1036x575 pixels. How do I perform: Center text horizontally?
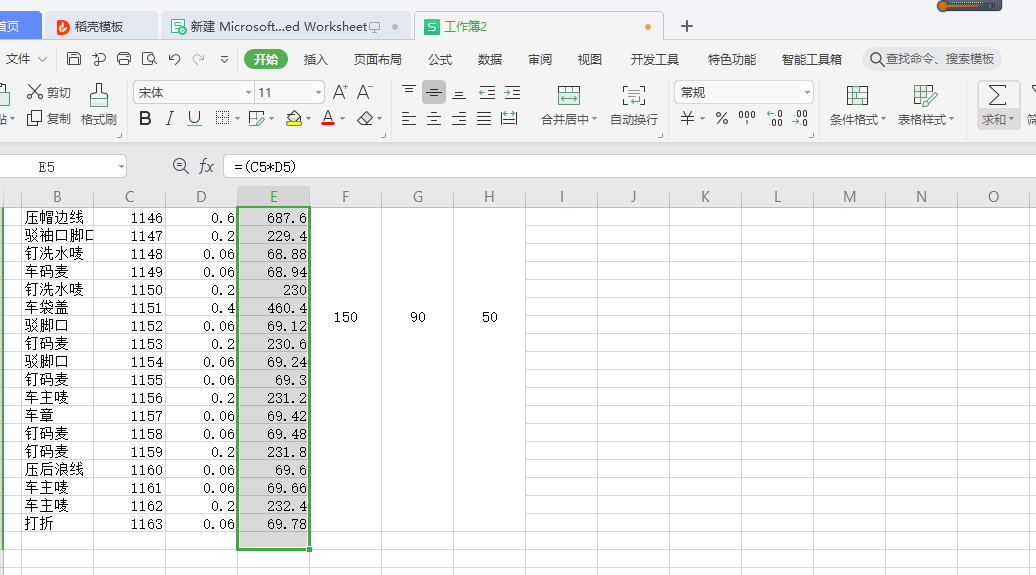(433, 118)
